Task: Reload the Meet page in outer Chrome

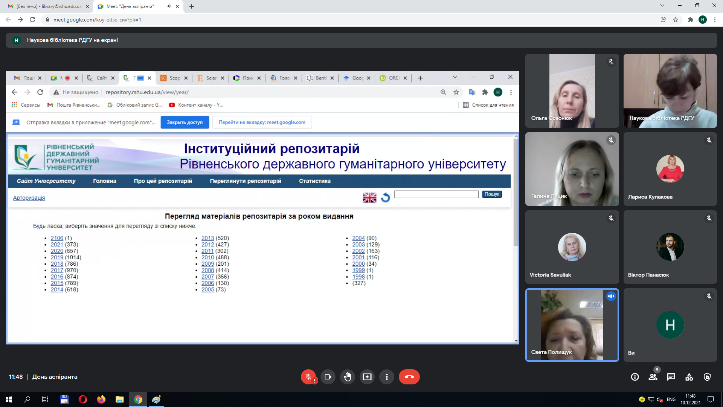Action: point(32,20)
